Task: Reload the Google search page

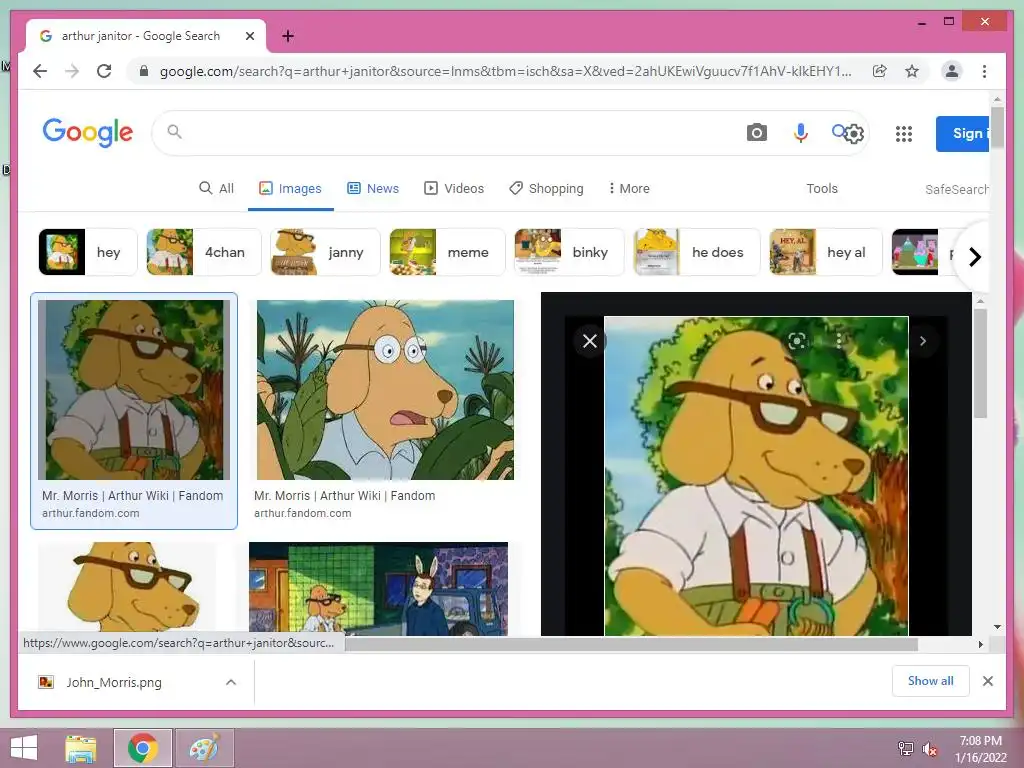Action: (x=104, y=71)
